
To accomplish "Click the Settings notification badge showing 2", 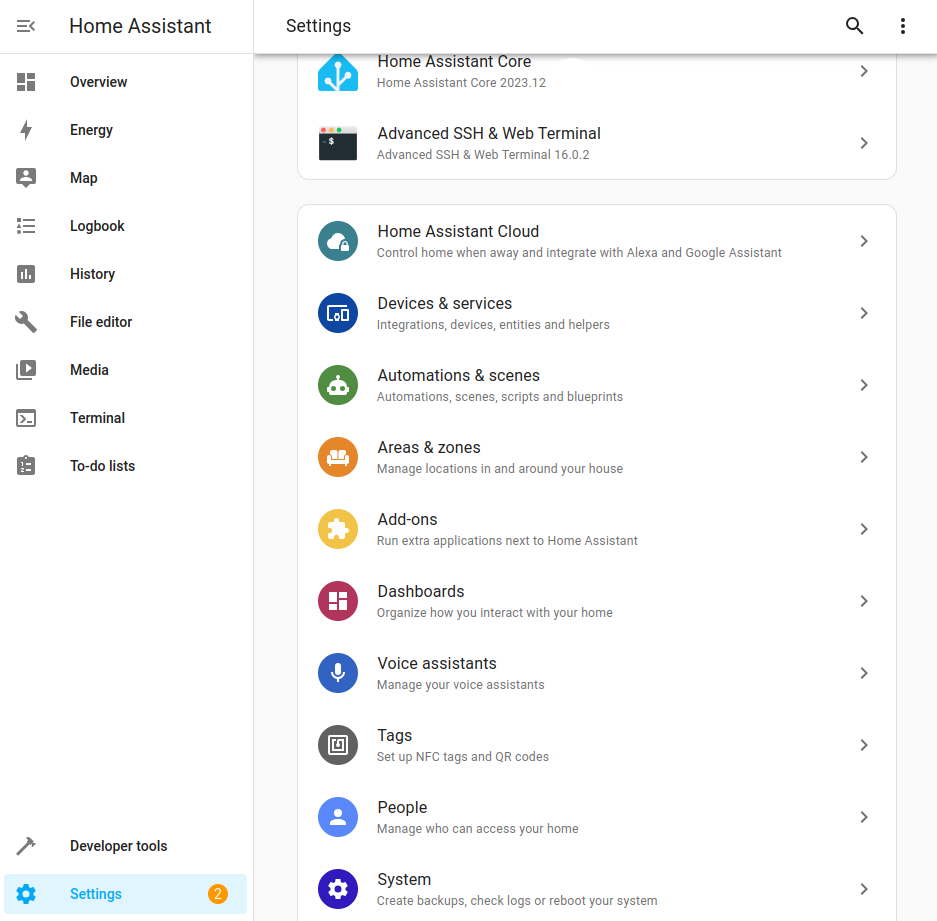I will [x=218, y=894].
